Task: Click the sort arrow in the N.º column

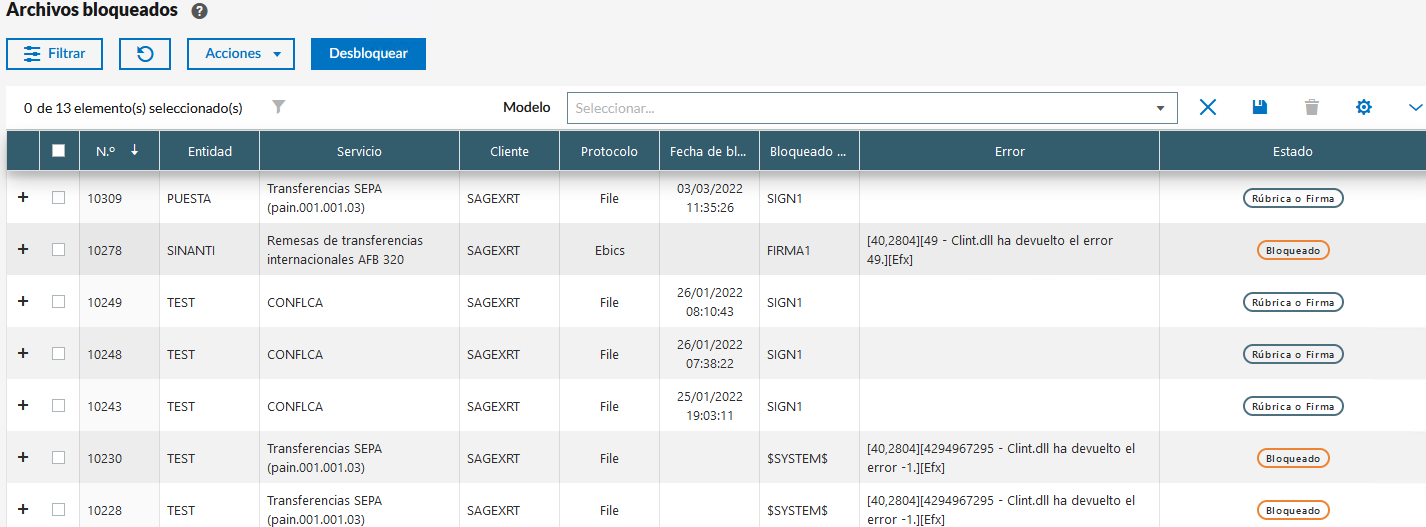Action: [134, 151]
